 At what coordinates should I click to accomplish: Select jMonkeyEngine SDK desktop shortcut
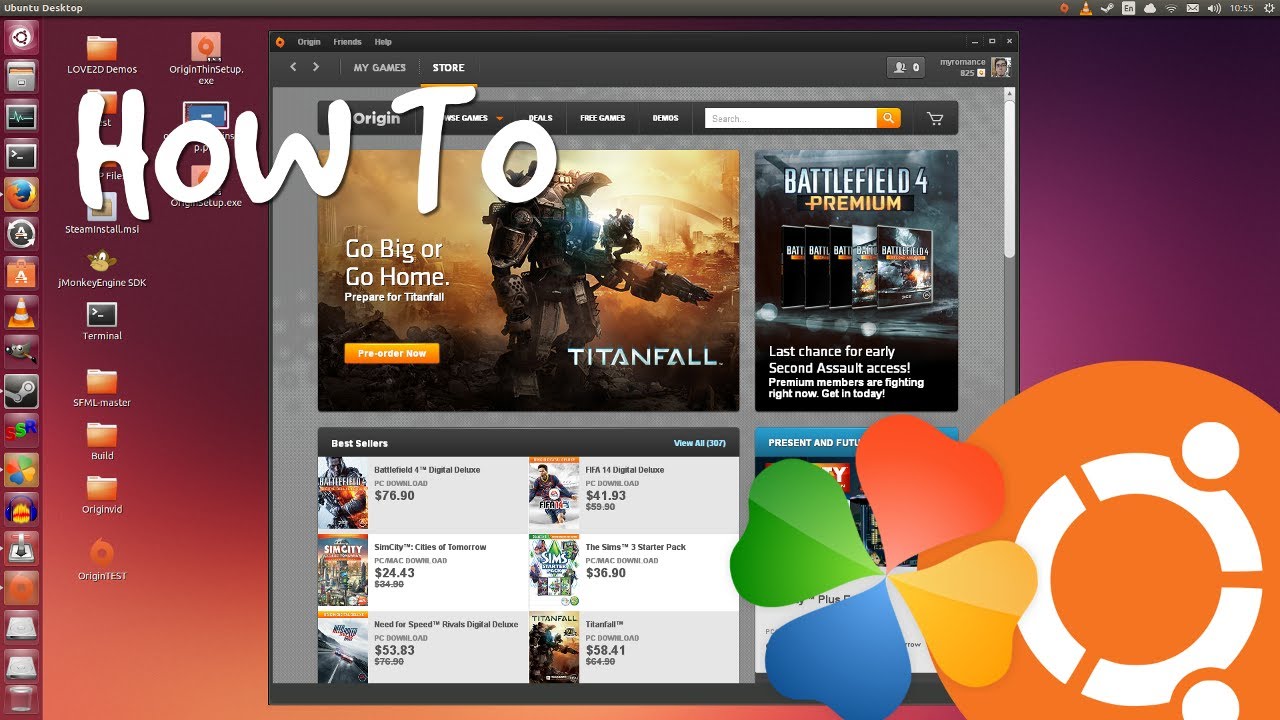coord(102,269)
